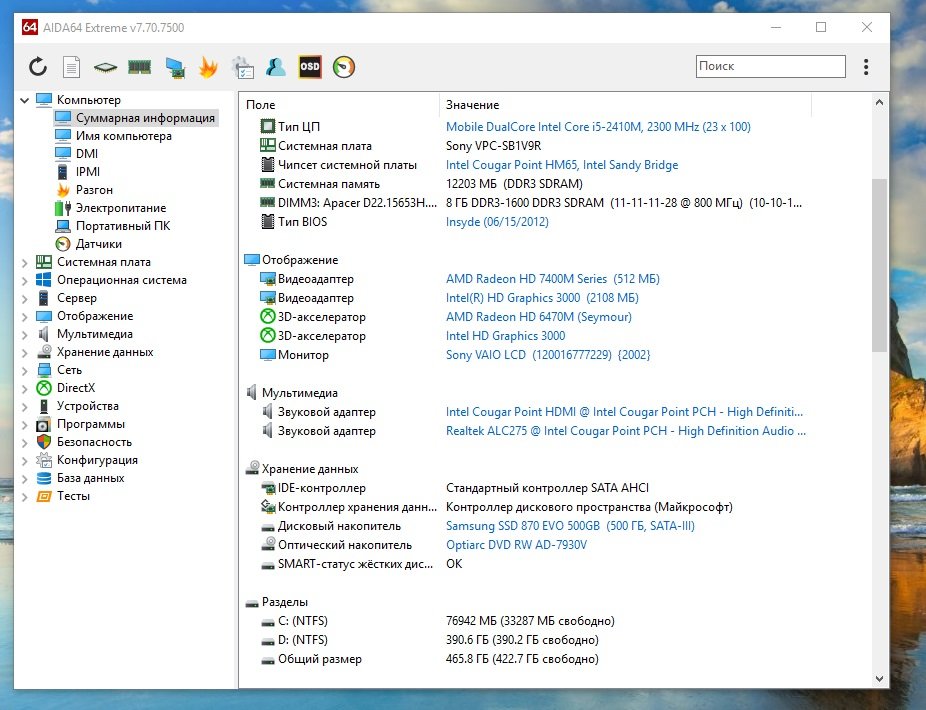Screen dimensions: 926x710
Task: Expand the Системная плата tree node
Action: coord(25,262)
